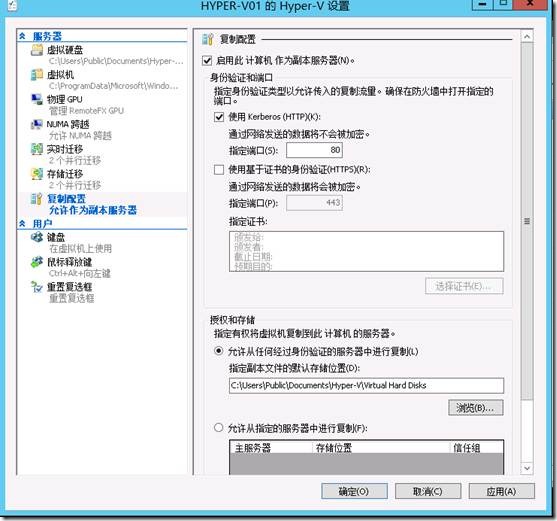Click the 实时迁移 (live migration) icon
This screenshot has width=557, height=521.
pyautogui.click(x=37, y=149)
